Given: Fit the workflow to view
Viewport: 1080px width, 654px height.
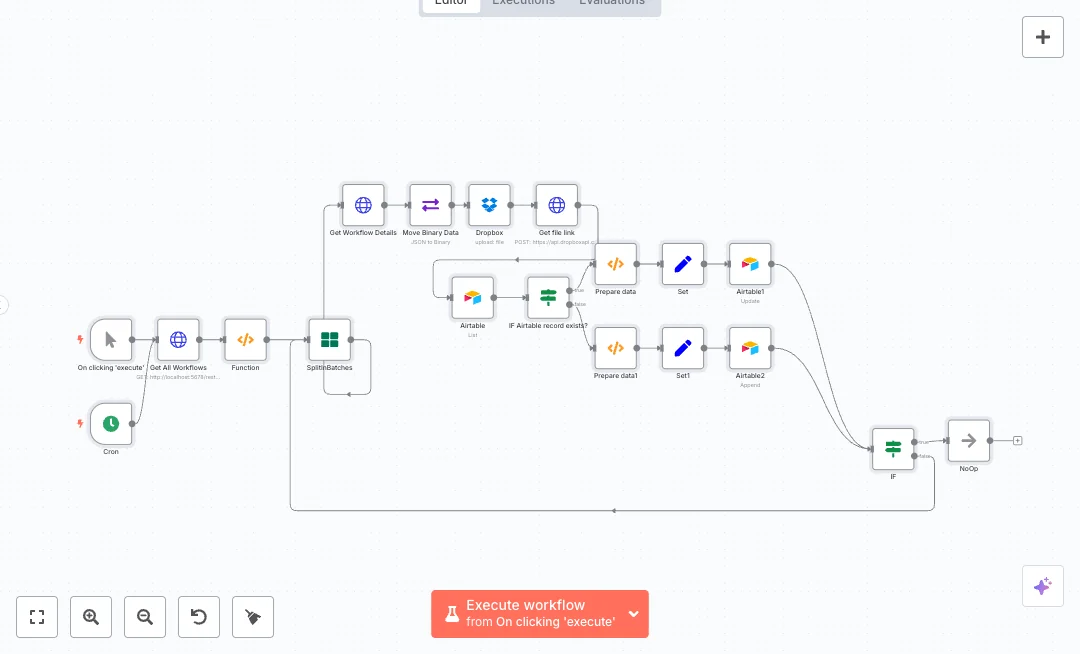Looking at the screenshot, I should (37, 617).
